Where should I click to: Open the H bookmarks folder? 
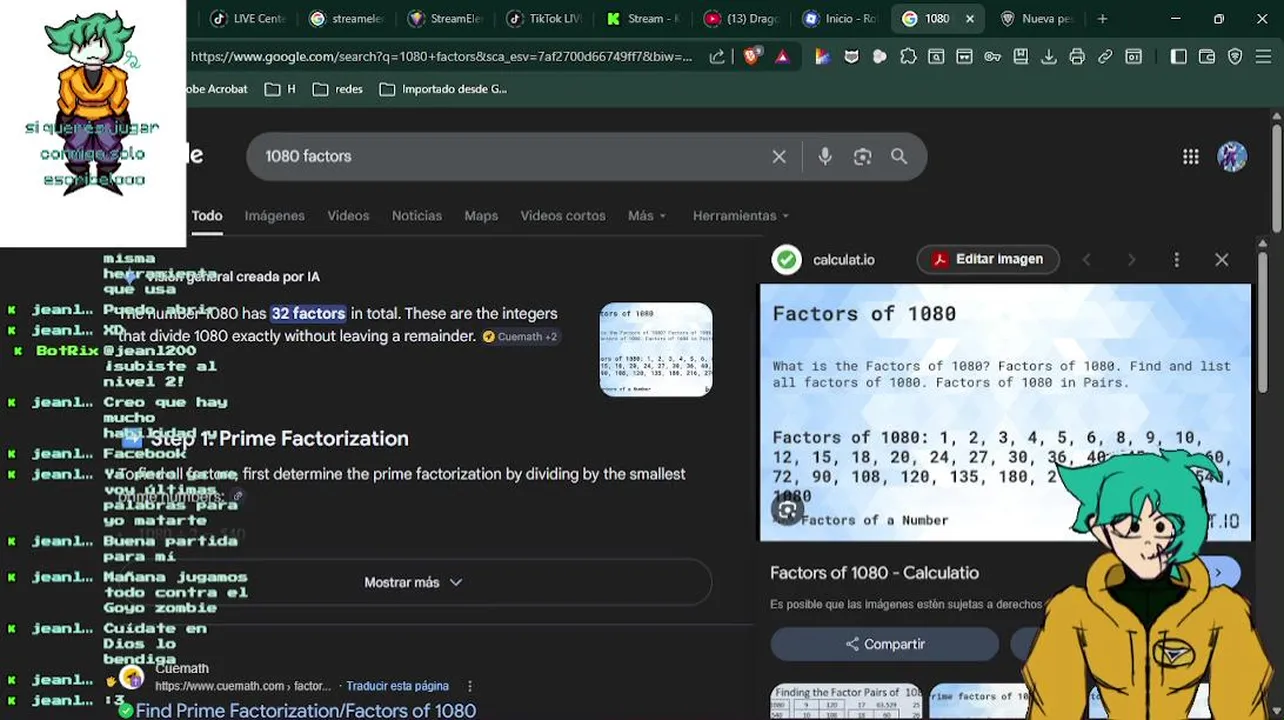click(279, 89)
